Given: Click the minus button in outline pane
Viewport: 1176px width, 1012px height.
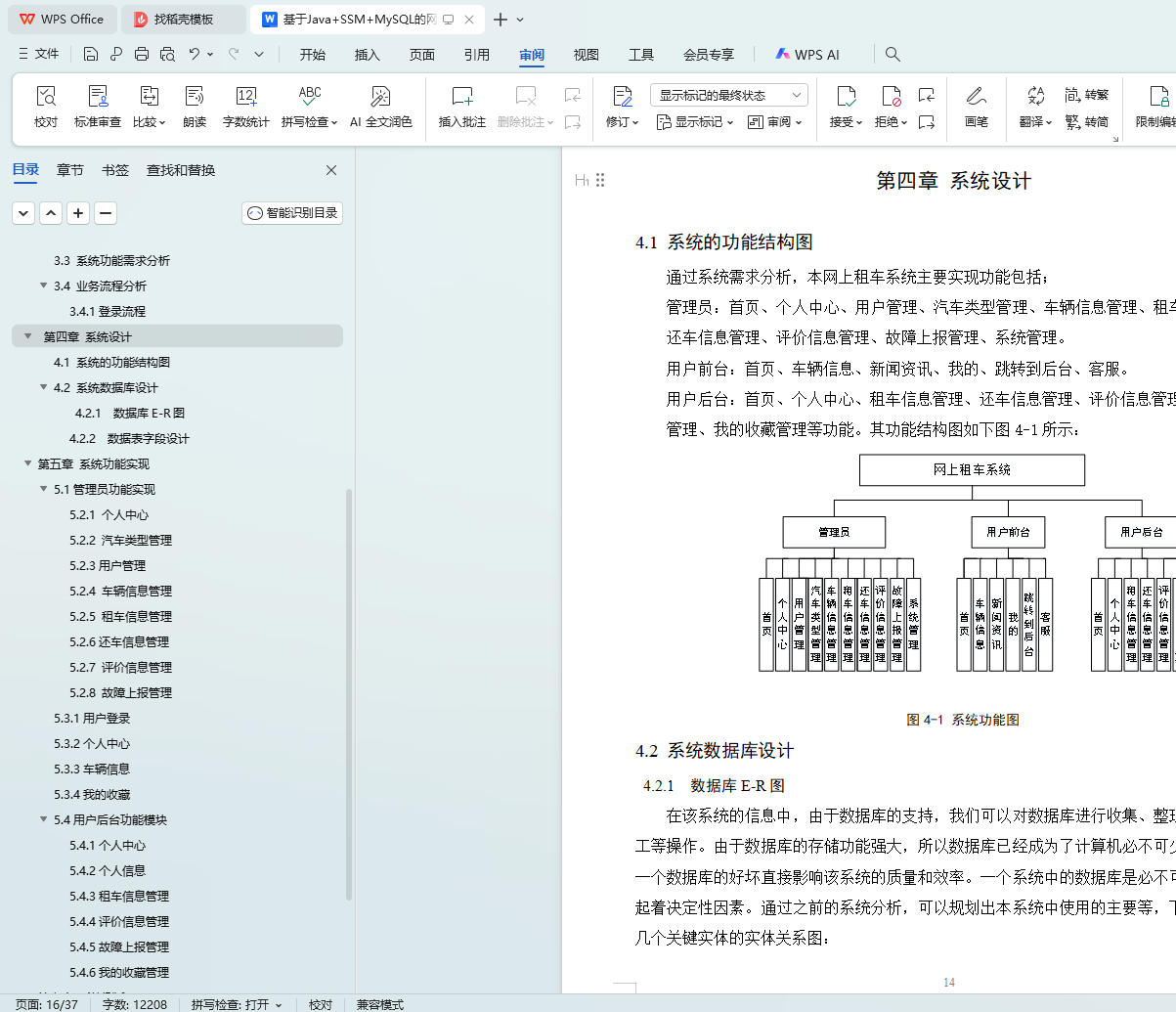Looking at the screenshot, I should (x=106, y=213).
